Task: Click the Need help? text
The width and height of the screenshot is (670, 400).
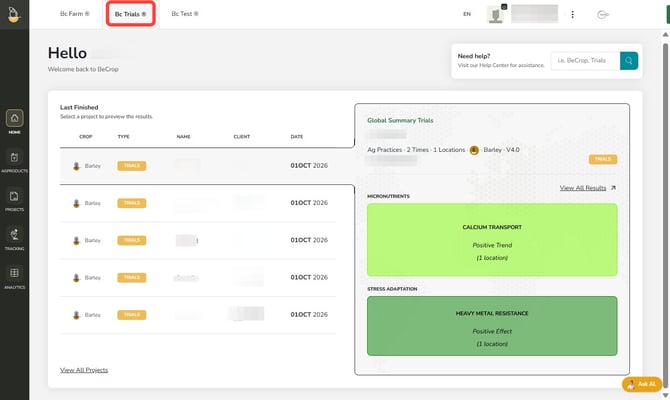Action: click(x=473, y=56)
